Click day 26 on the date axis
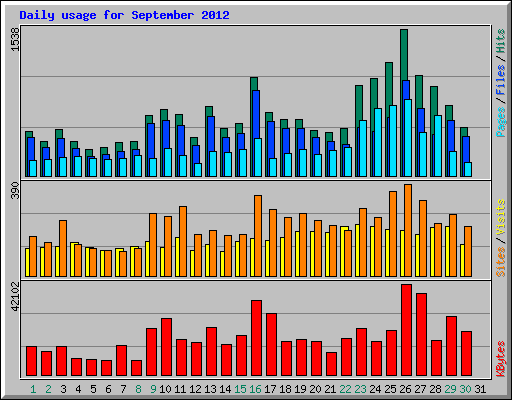The height and width of the screenshot is (400, 512). (405, 389)
